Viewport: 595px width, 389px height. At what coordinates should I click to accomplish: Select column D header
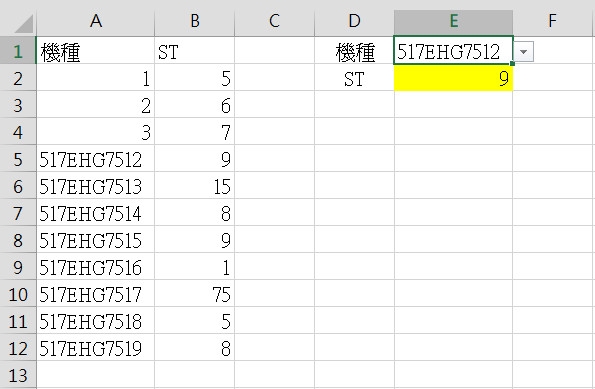click(354, 21)
